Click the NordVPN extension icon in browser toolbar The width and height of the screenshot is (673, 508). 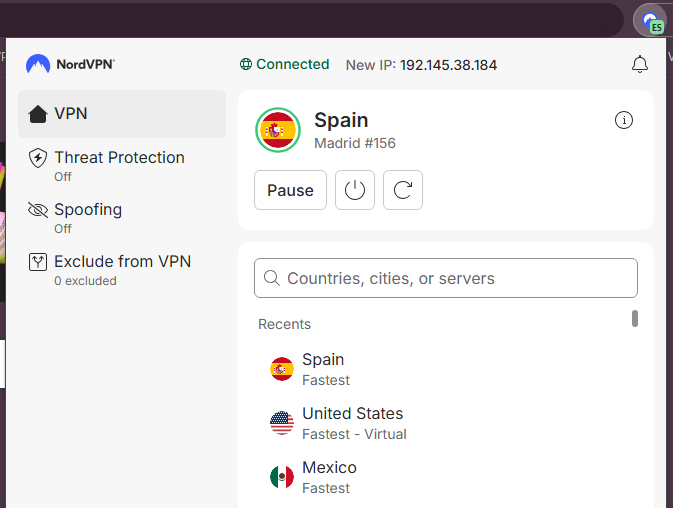click(x=651, y=20)
